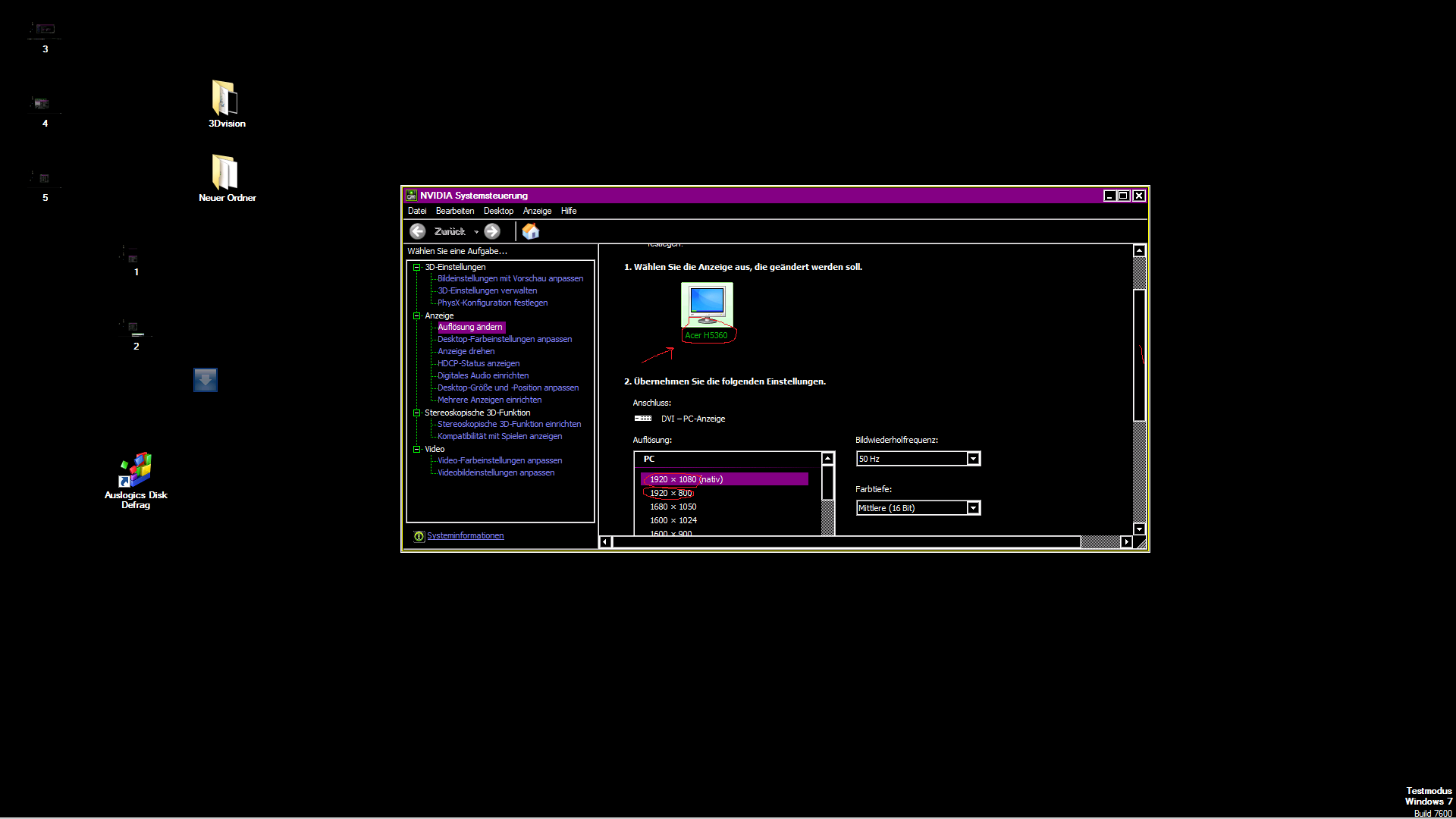
Task: Minimize the NVIDIA Systemsteuerung window
Action: point(1109,196)
